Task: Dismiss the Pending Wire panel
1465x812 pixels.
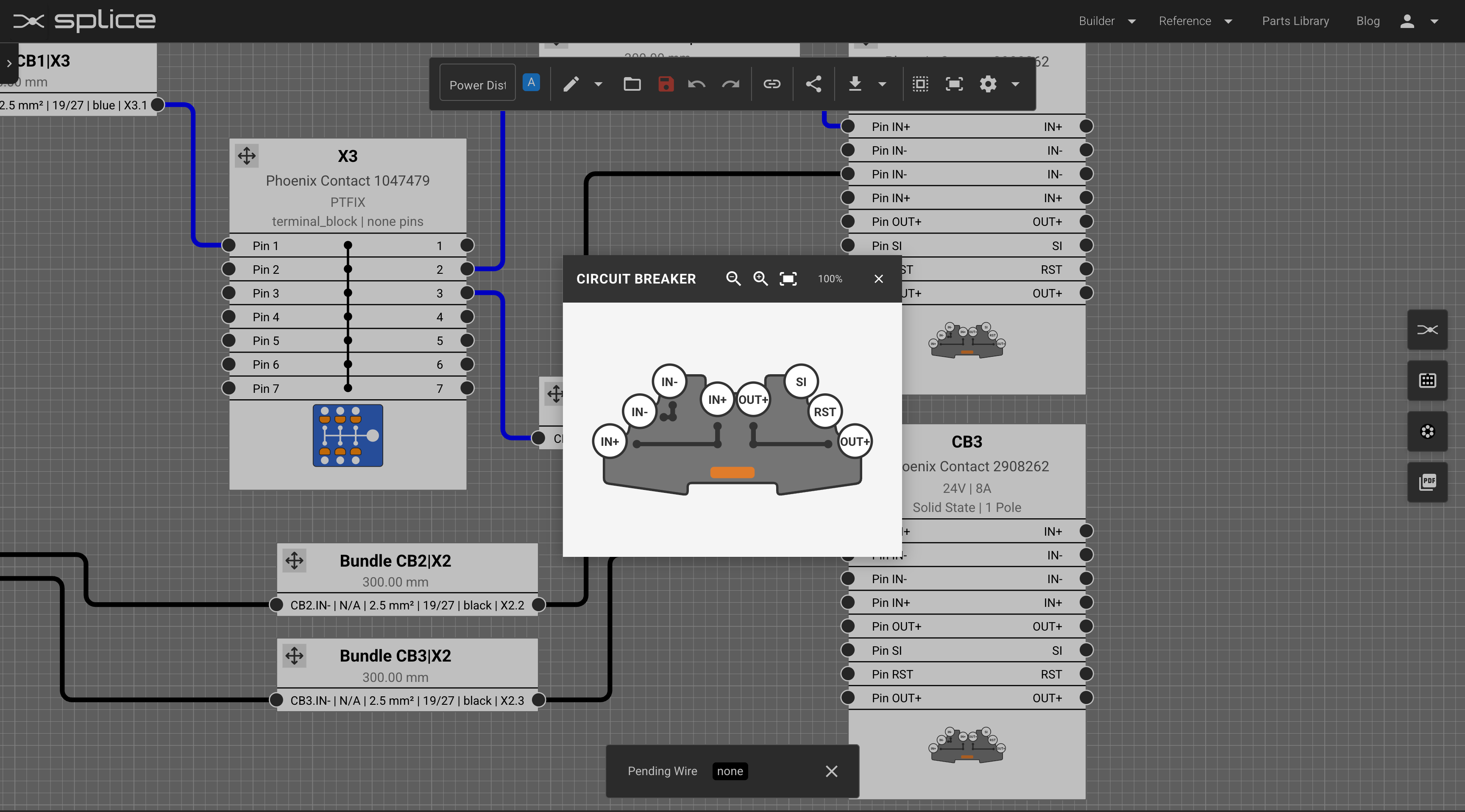Action: point(831,771)
